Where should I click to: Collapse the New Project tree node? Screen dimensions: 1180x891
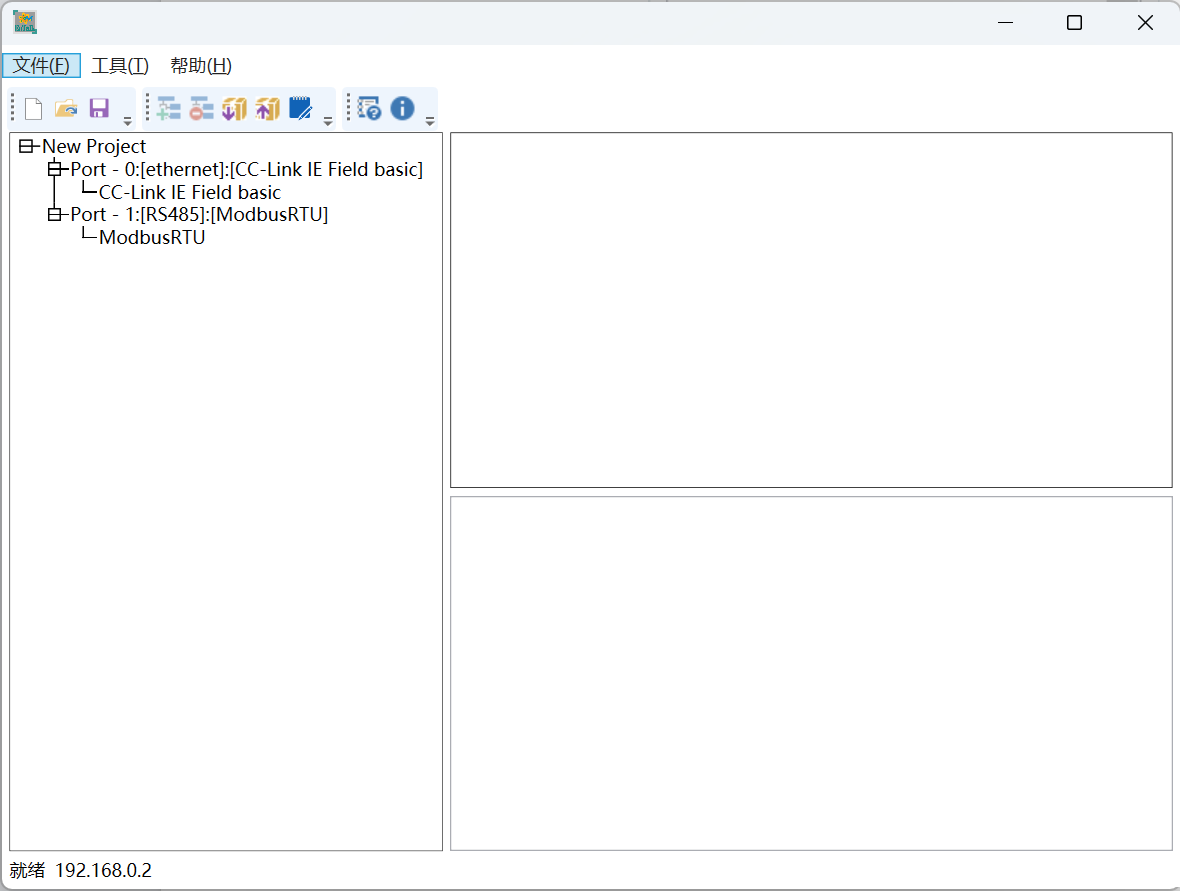tap(27, 146)
